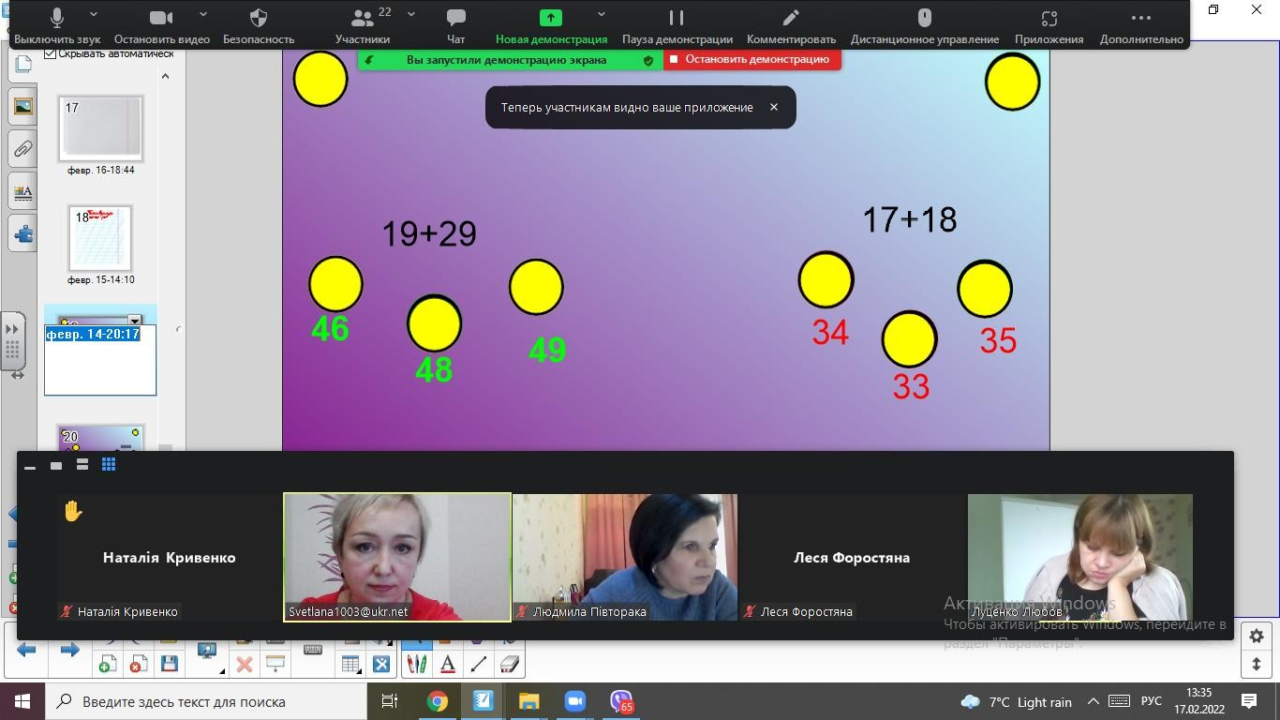Delete the page with red X page icon
The height and width of the screenshot is (720, 1280).
pos(138,663)
